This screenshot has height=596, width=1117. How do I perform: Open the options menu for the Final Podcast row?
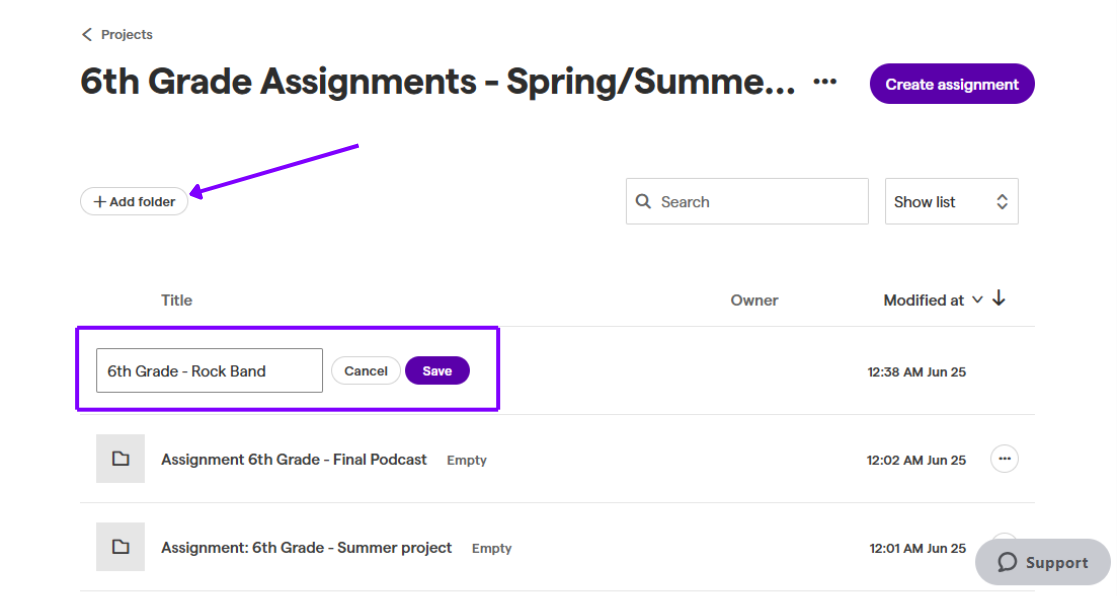[x=1004, y=459]
